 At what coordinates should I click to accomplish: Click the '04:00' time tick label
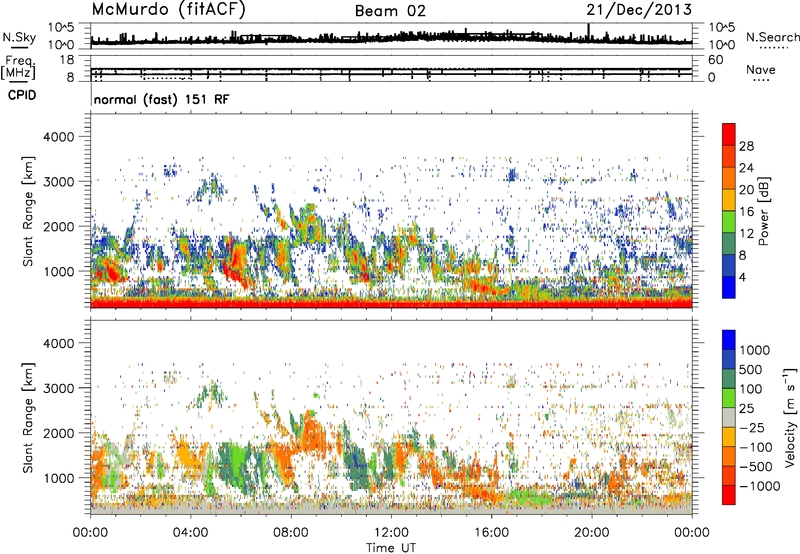tap(191, 533)
